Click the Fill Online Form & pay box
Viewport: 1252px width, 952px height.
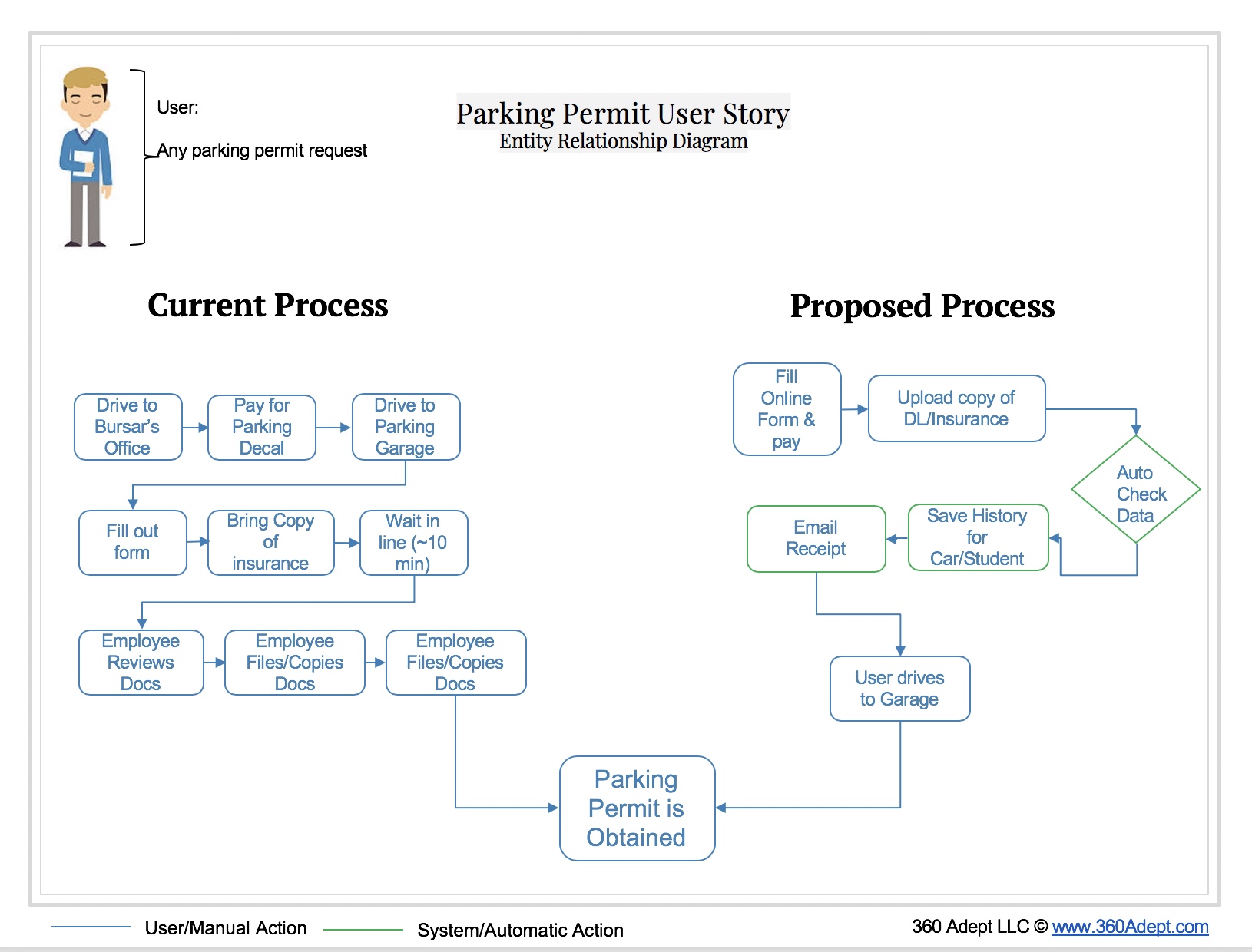[x=787, y=409]
